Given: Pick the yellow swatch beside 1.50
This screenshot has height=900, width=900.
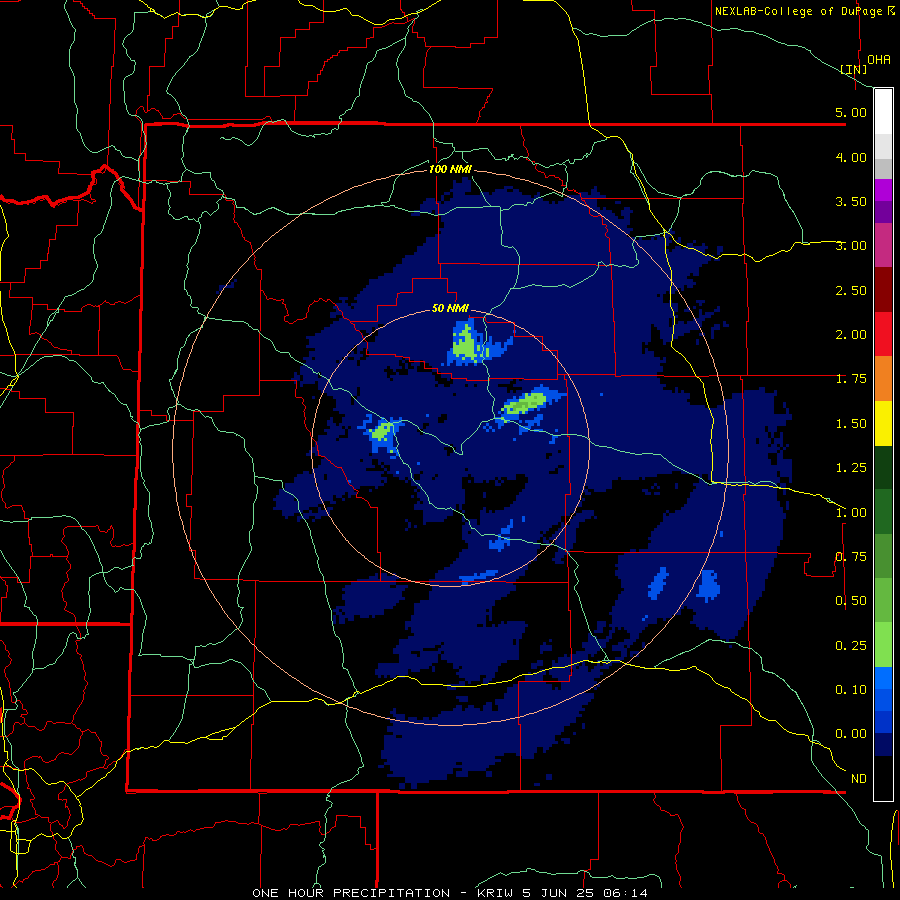Looking at the screenshot, I should point(883,424).
